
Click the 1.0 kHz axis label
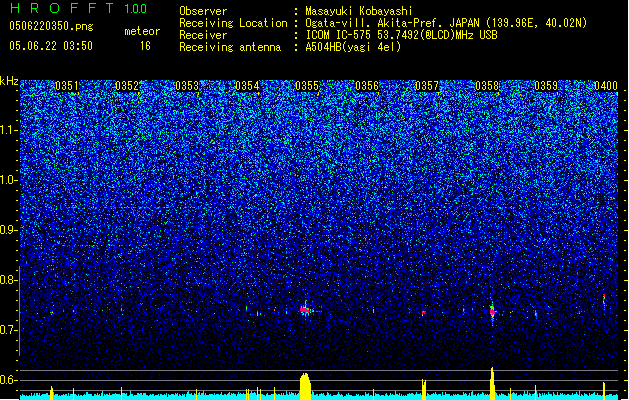(x=8, y=180)
